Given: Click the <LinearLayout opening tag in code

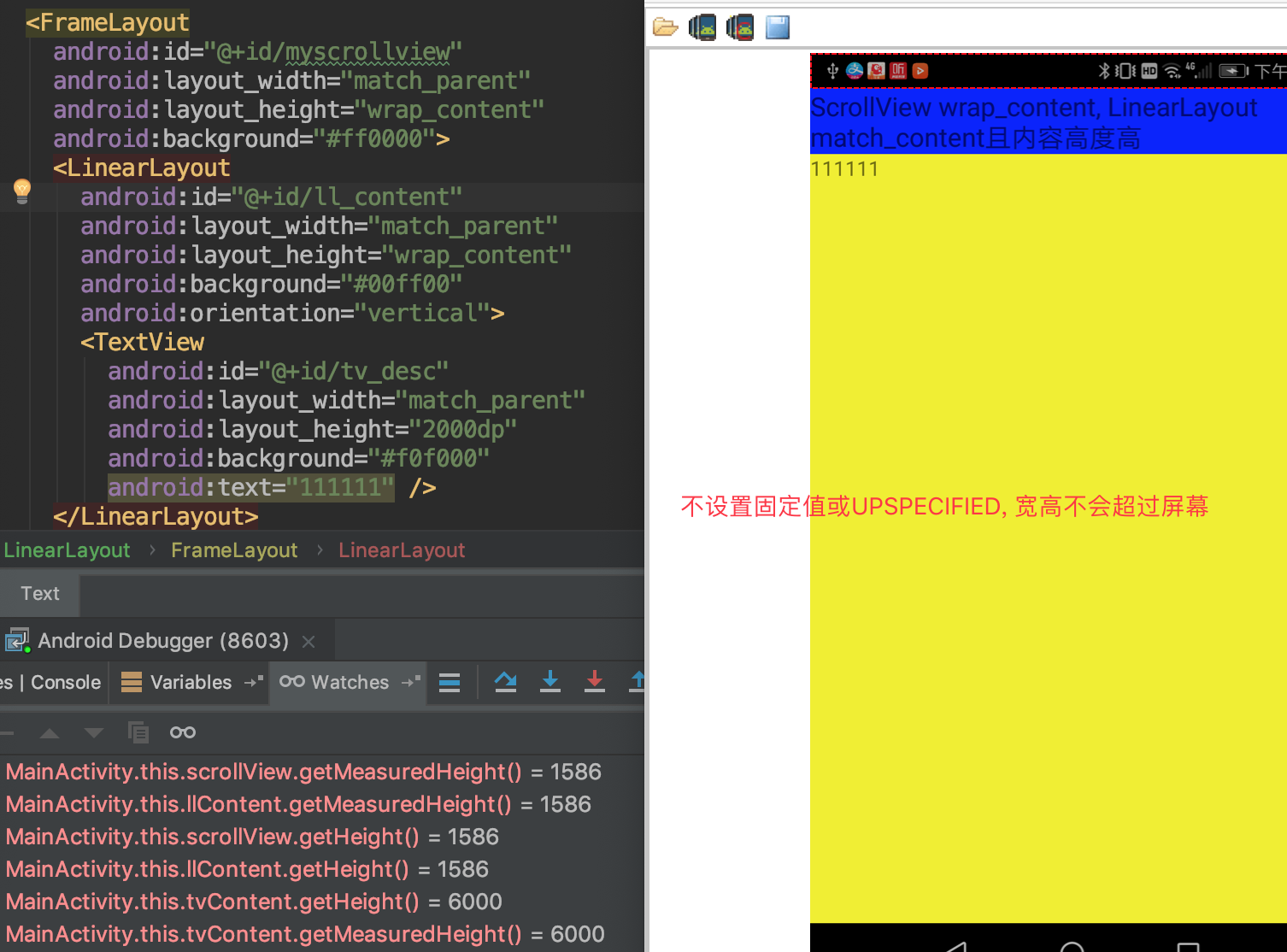Looking at the screenshot, I should coord(142,167).
